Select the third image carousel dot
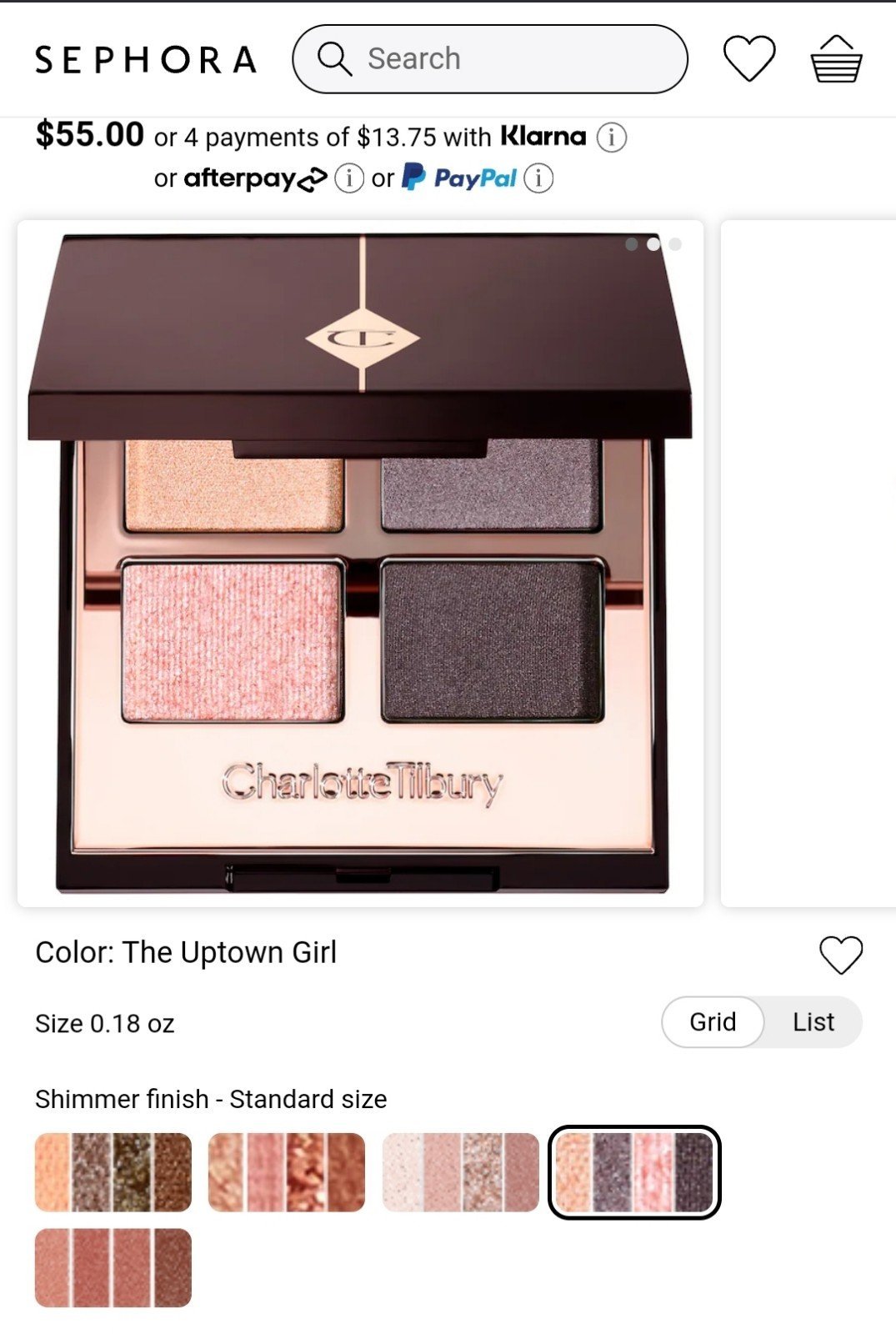The image size is (896, 1334). pos(675,244)
